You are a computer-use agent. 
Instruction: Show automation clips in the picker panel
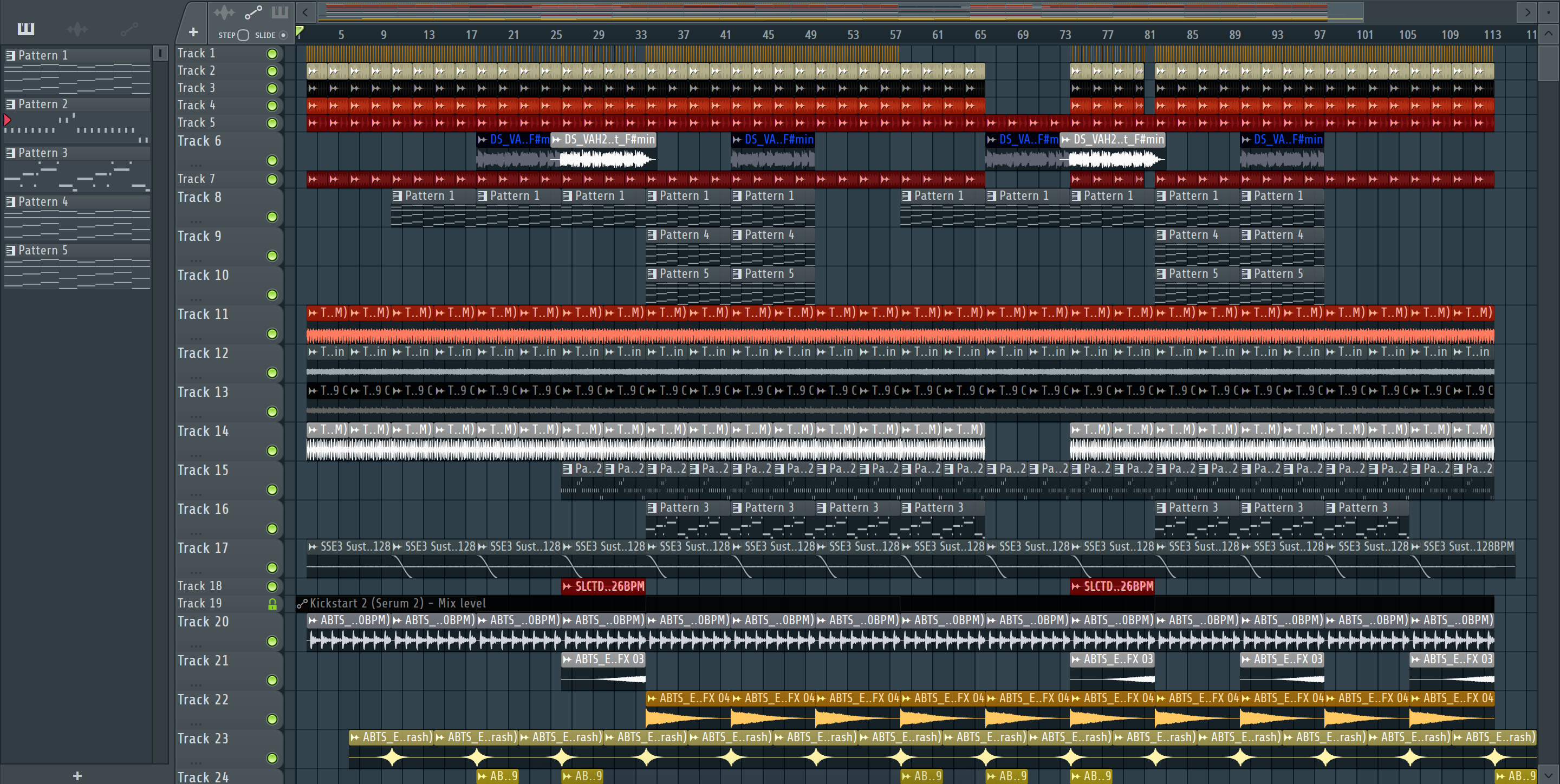tap(129, 29)
